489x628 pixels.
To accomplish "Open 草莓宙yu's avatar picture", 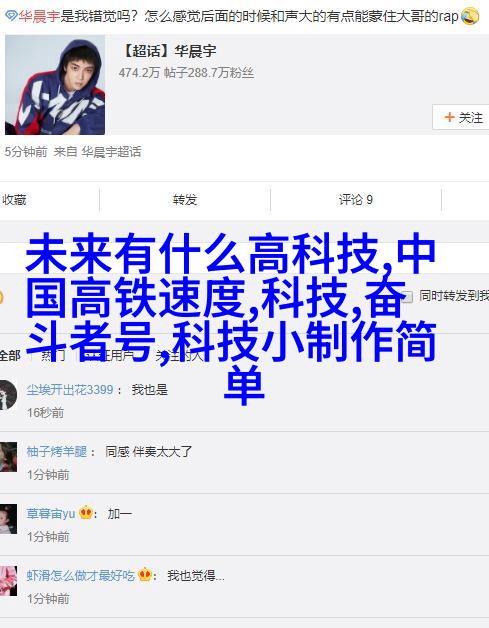I will [x=8, y=519].
